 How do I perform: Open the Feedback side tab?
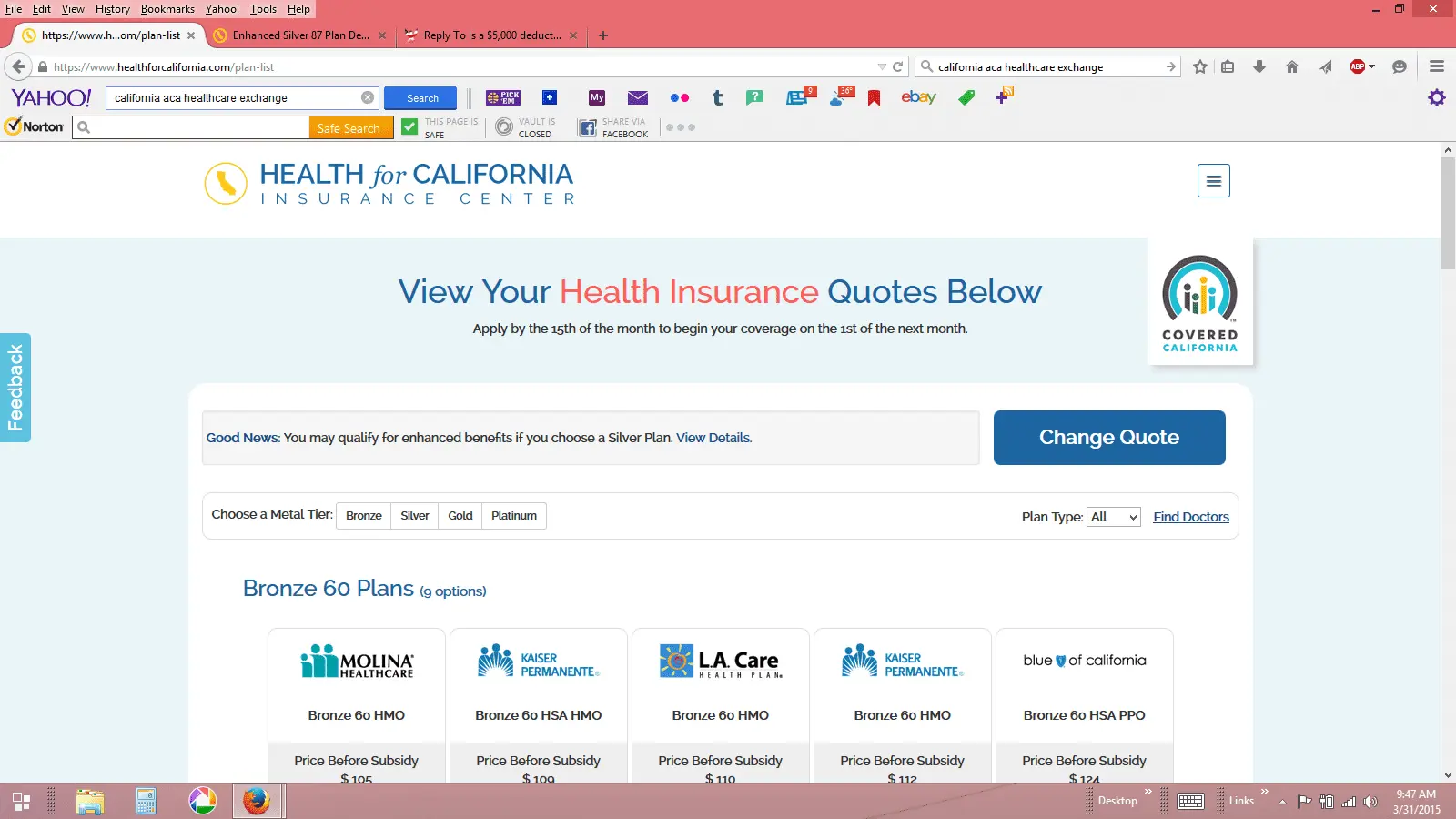coord(15,388)
